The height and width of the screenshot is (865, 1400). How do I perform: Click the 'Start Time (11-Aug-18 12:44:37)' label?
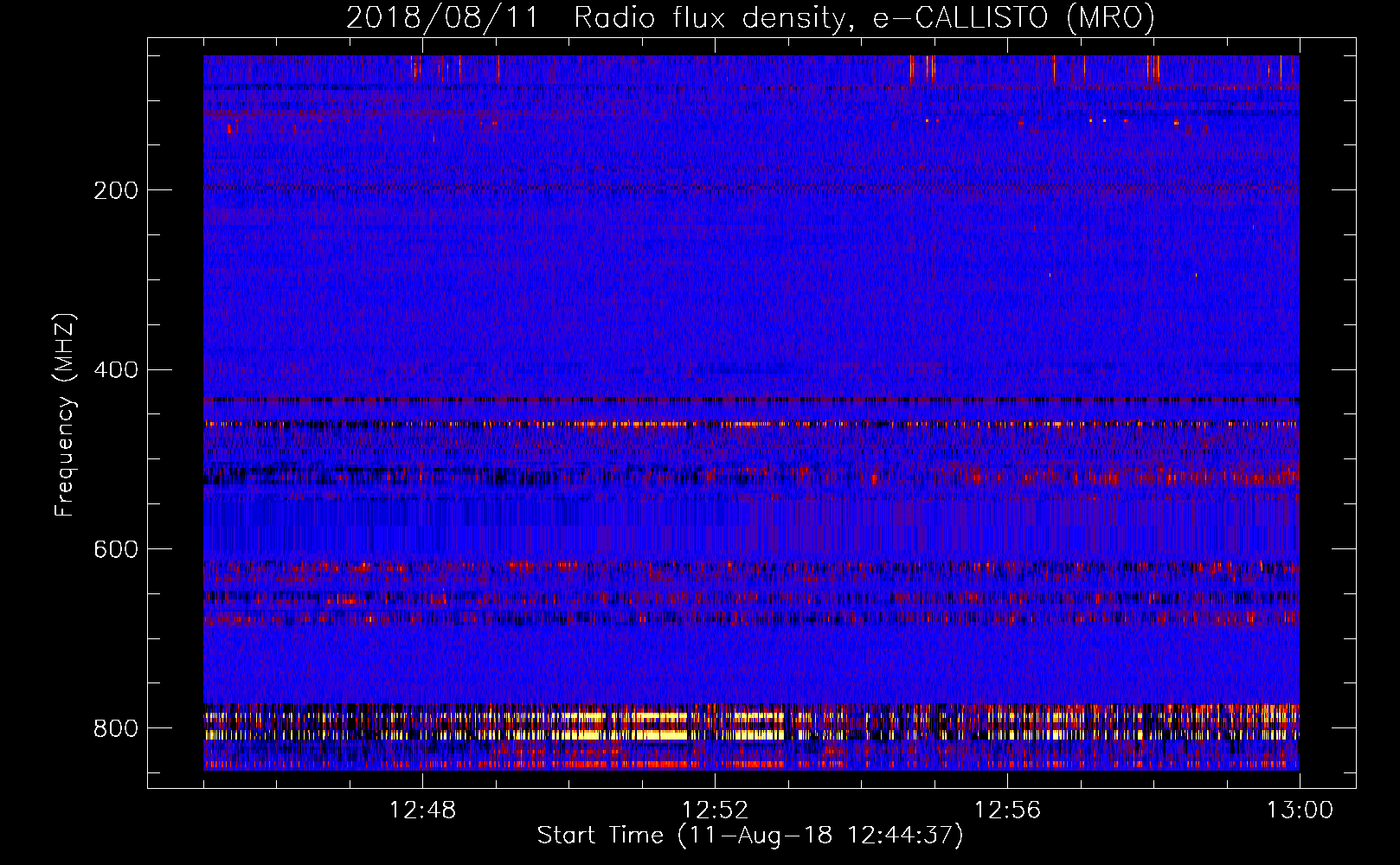[x=750, y=836]
